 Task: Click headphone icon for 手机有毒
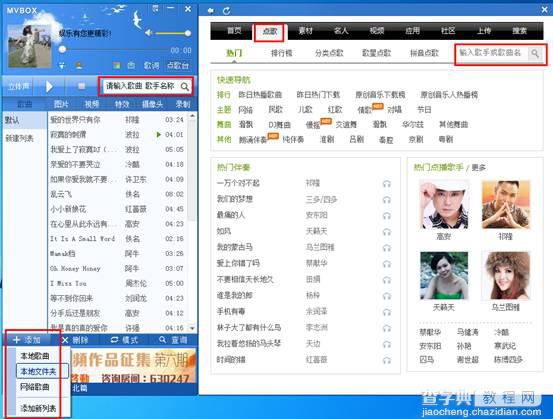pos(387,312)
